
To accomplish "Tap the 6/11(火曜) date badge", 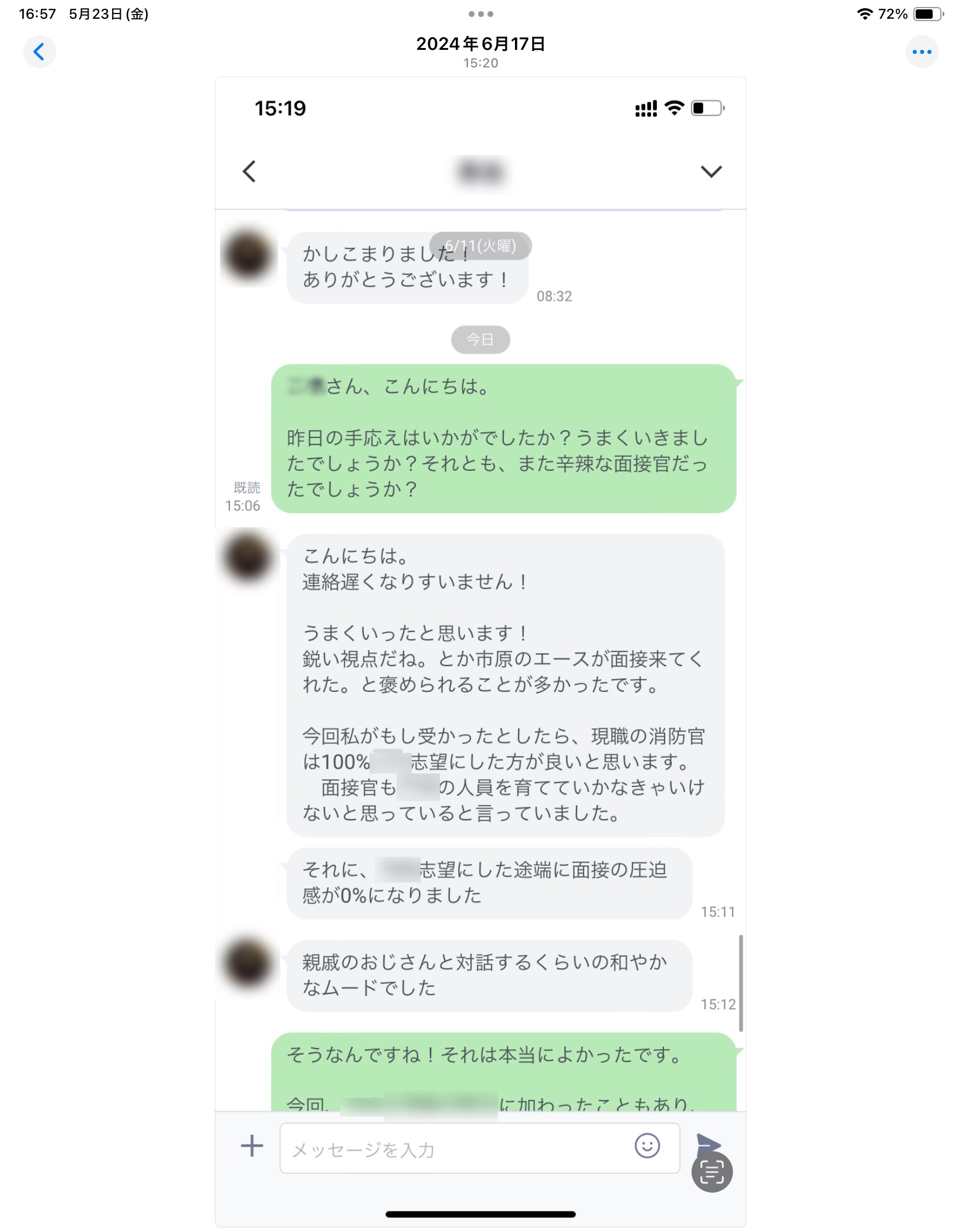I will [x=480, y=246].
